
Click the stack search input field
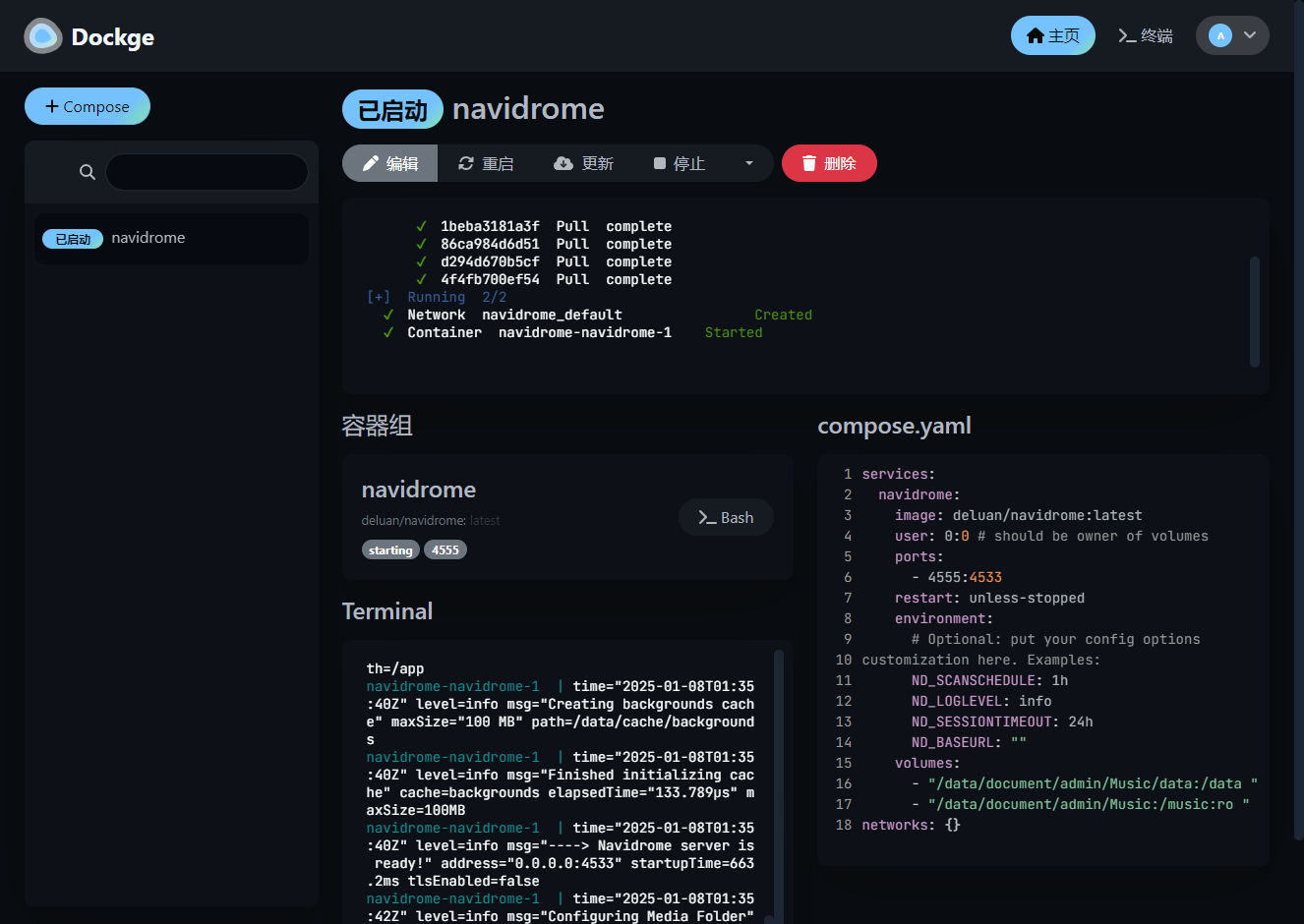(x=207, y=172)
